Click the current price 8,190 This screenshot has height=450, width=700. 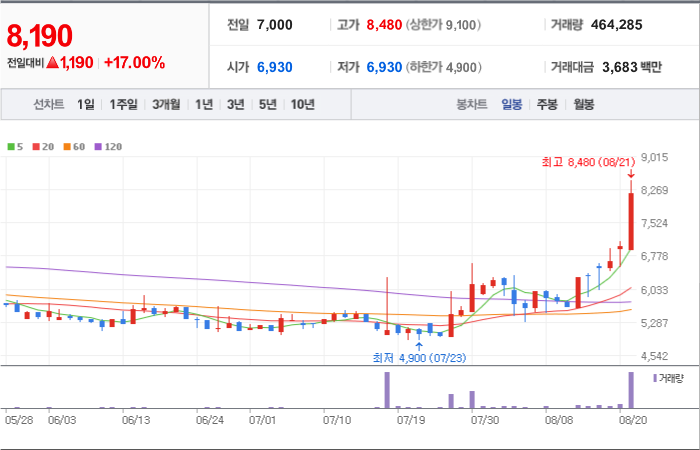click(x=39, y=36)
